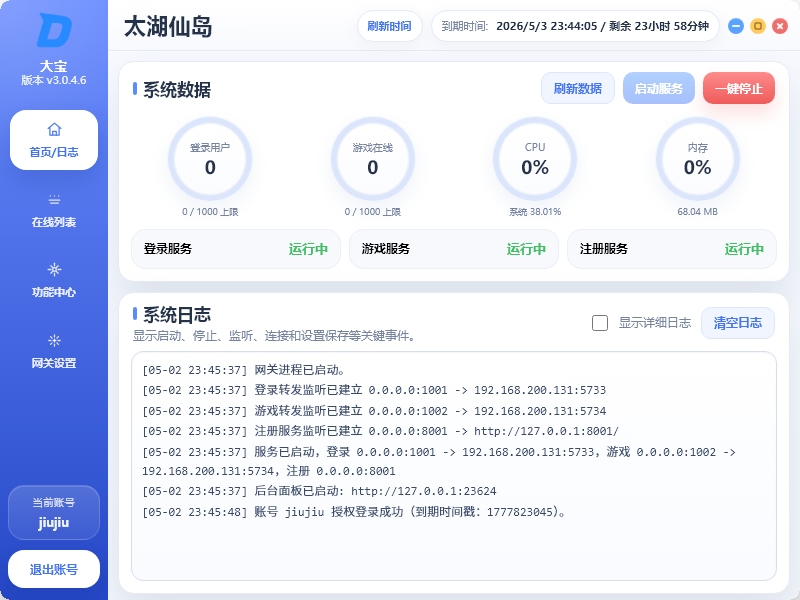Viewport: 800px width, 600px height.
Task: Close window with red round button
Action: pyautogui.click(x=780, y=26)
